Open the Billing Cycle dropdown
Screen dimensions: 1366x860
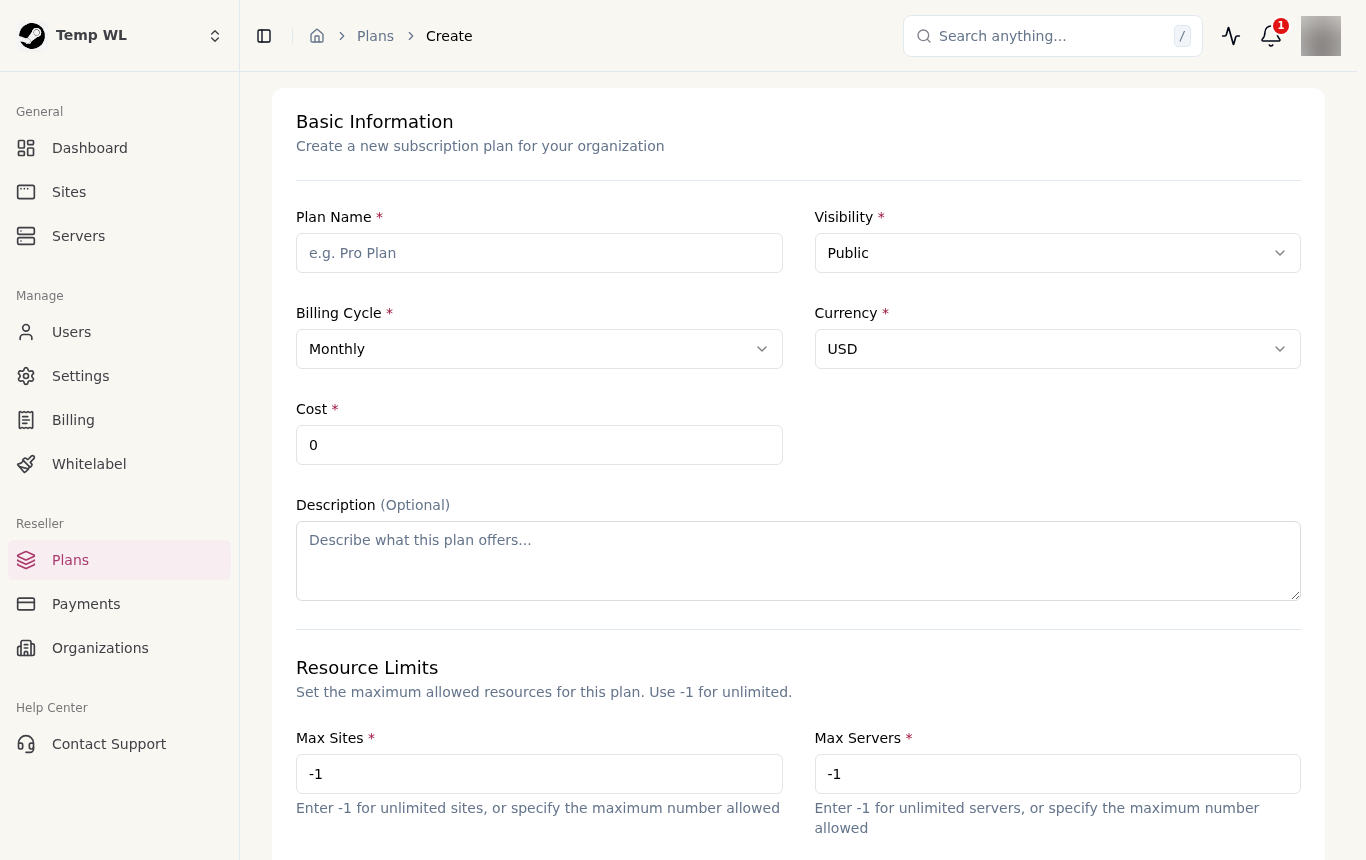539,349
